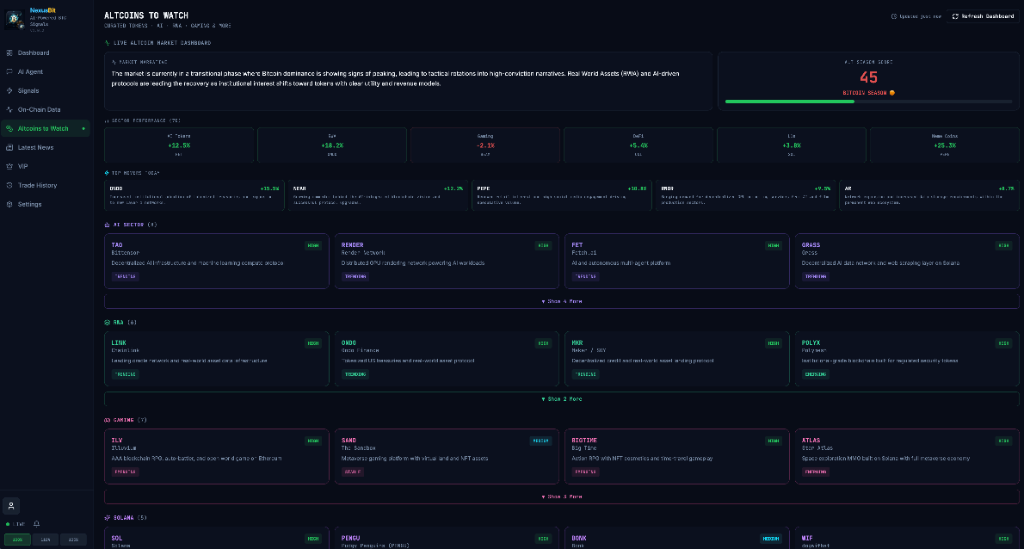Click the Trade History clock icon
This screenshot has width=1024, height=549.
coord(9,185)
